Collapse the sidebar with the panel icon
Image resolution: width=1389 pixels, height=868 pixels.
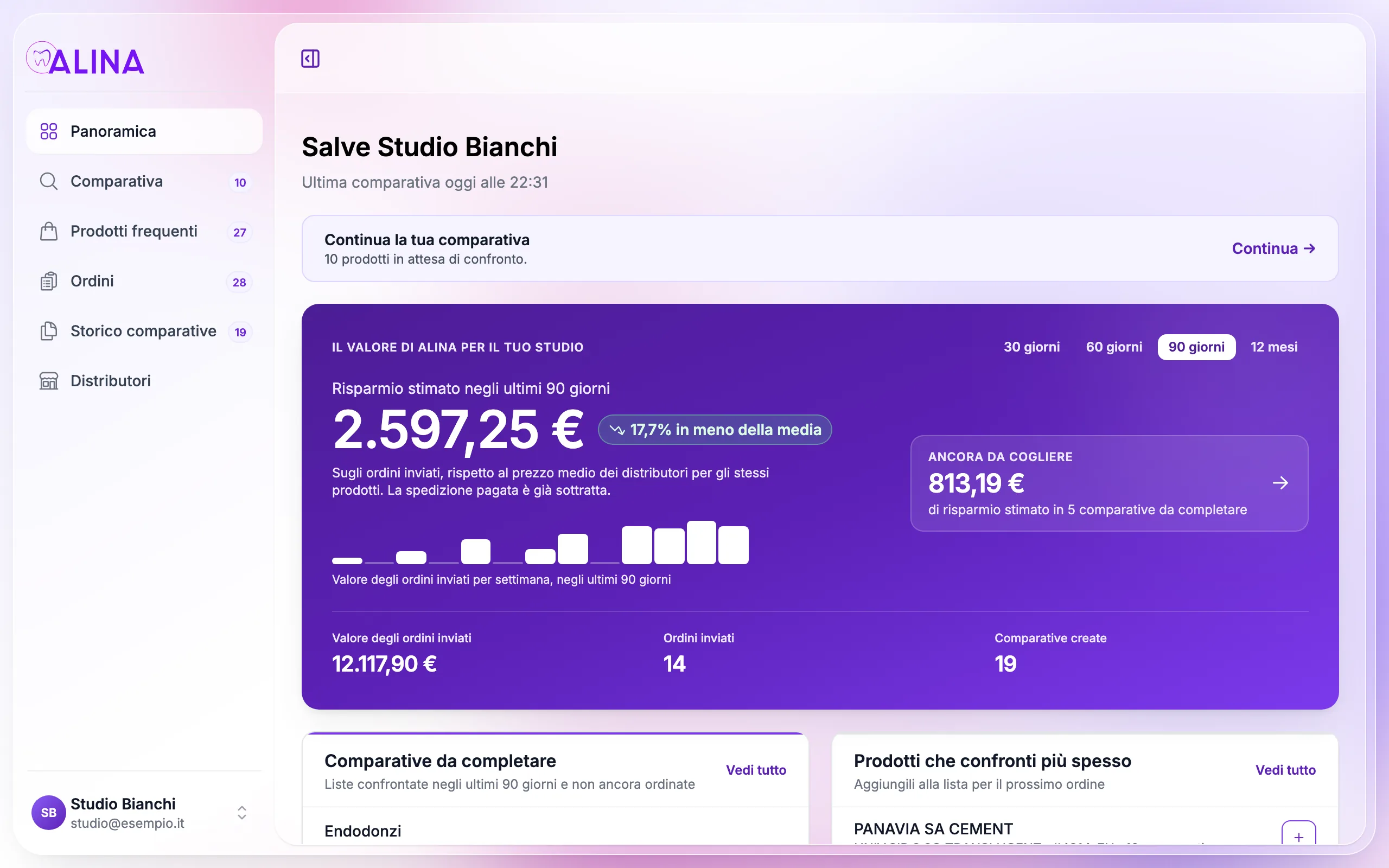point(310,59)
